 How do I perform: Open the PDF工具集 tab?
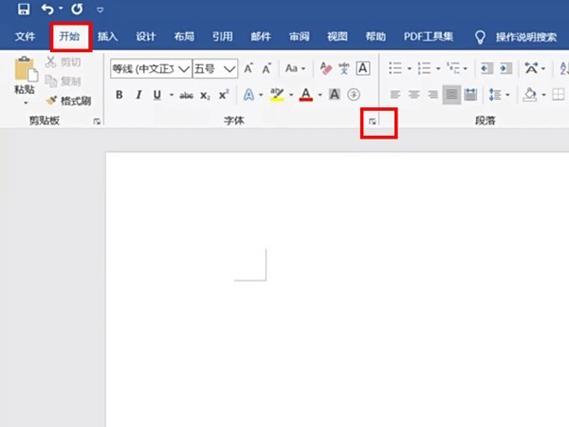428,37
